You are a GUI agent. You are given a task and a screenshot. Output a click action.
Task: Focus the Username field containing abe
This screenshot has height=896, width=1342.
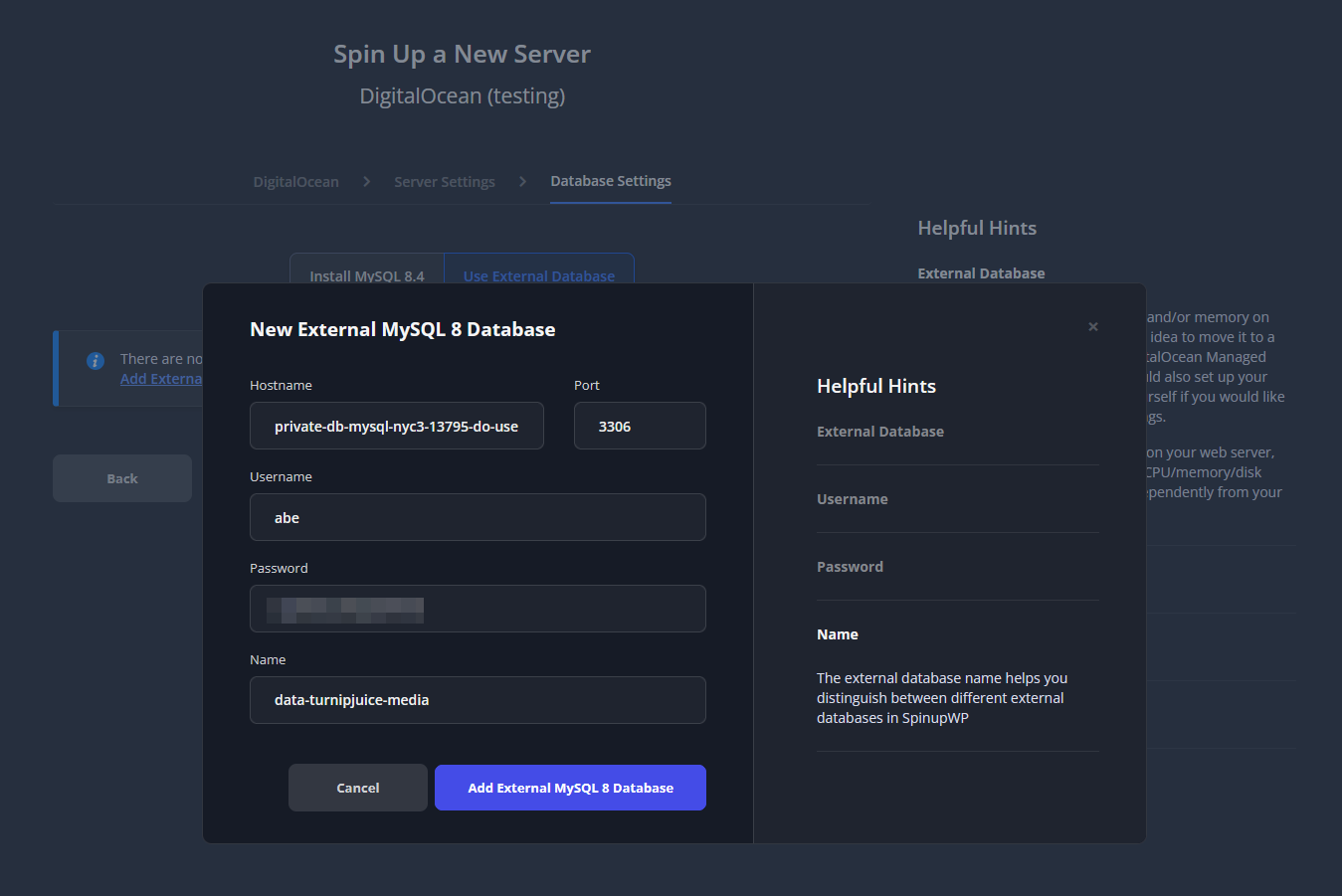pos(478,518)
